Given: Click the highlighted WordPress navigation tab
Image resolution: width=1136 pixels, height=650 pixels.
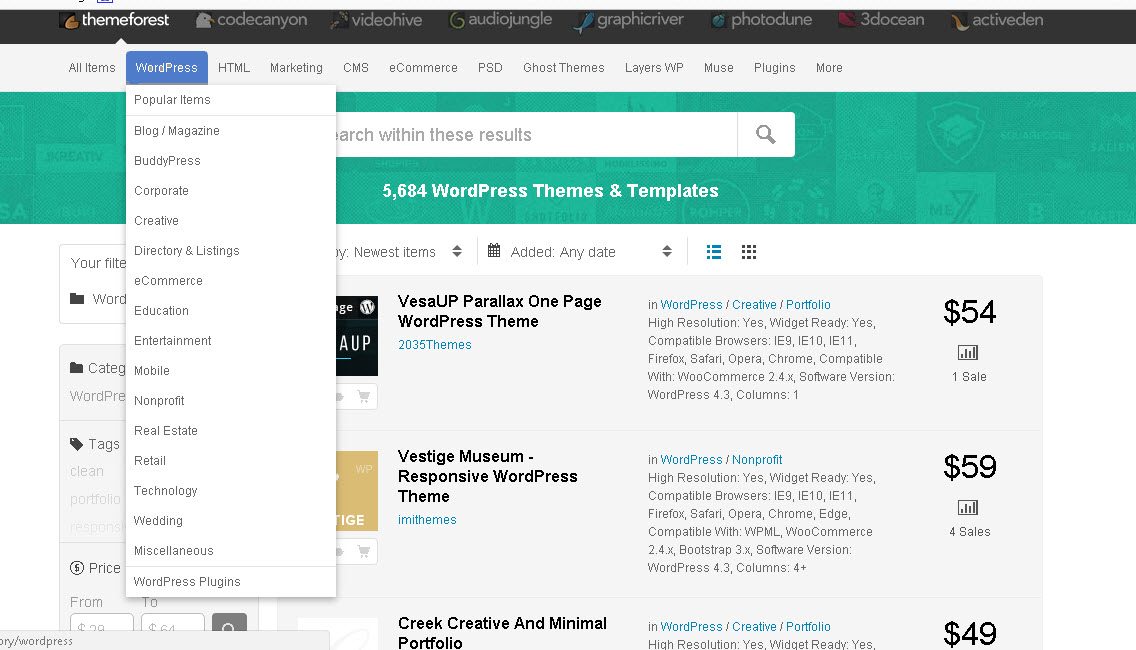Looking at the screenshot, I should [167, 67].
